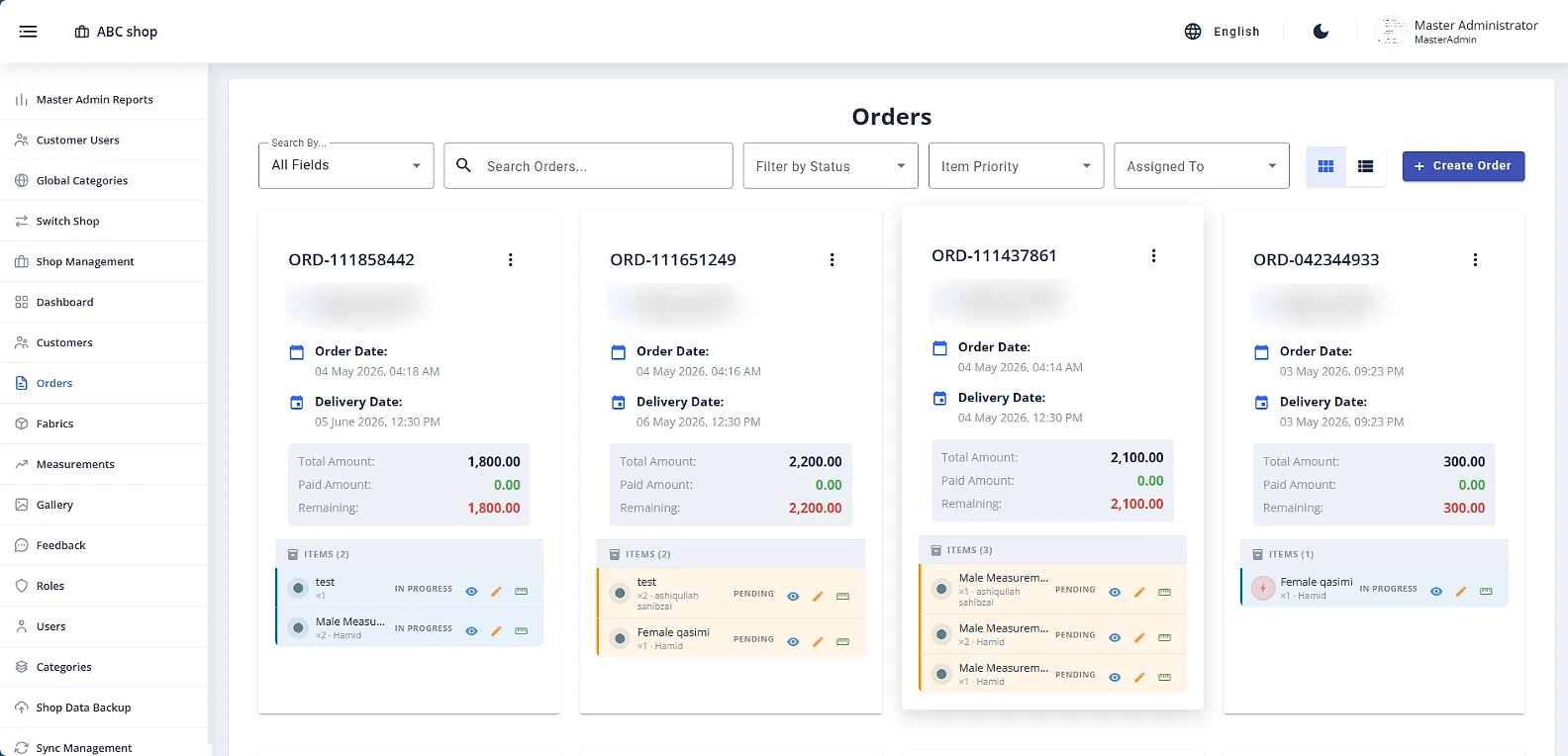The width and height of the screenshot is (1568, 756).
Task: Open Customer Users page
Action: pos(104,141)
